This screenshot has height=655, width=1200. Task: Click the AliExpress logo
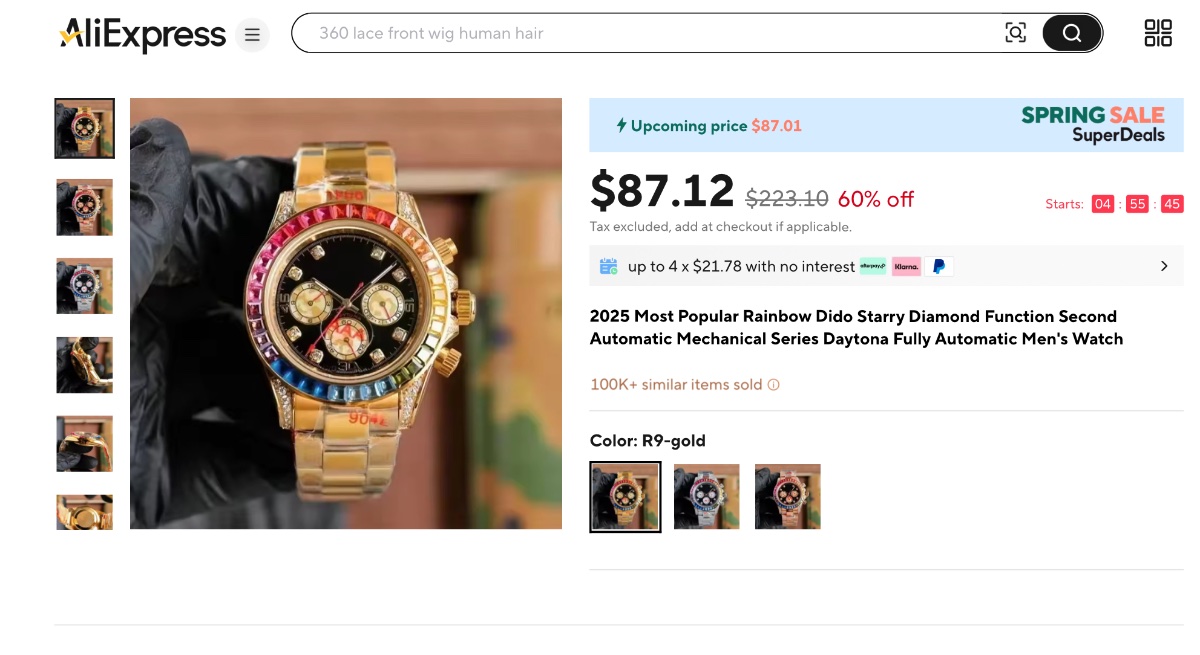point(143,35)
